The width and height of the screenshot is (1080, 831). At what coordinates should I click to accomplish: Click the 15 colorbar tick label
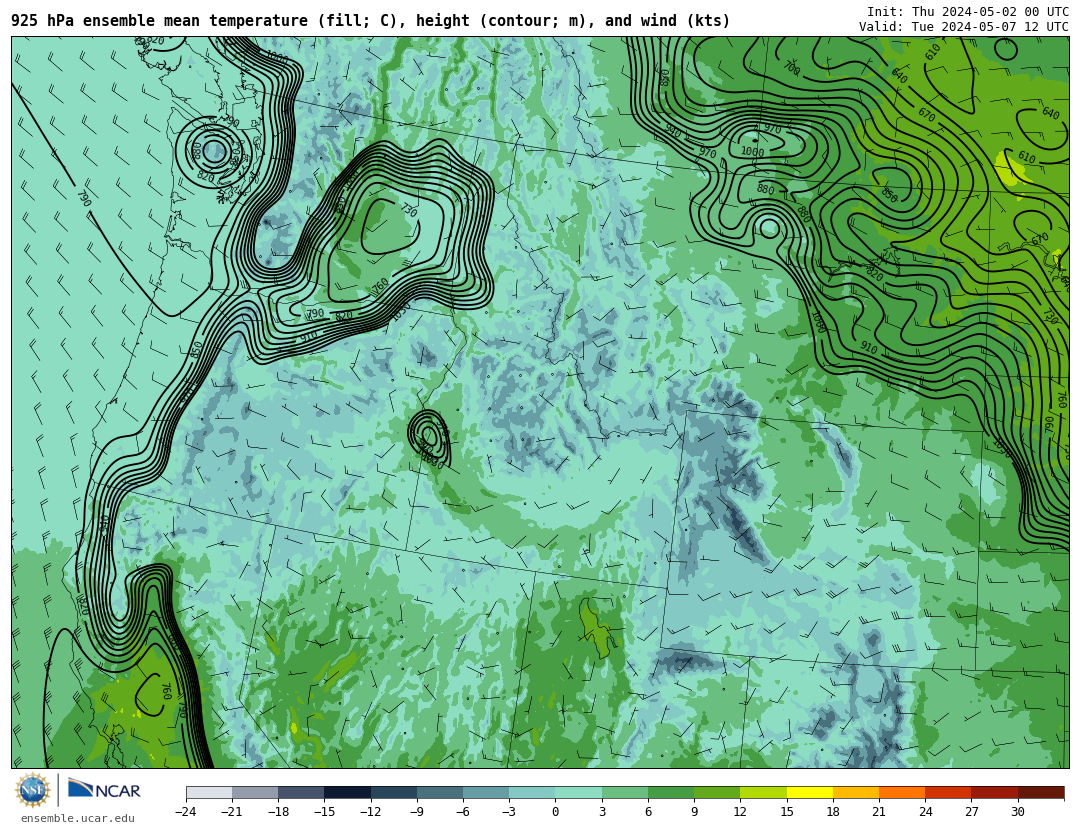coord(787,812)
